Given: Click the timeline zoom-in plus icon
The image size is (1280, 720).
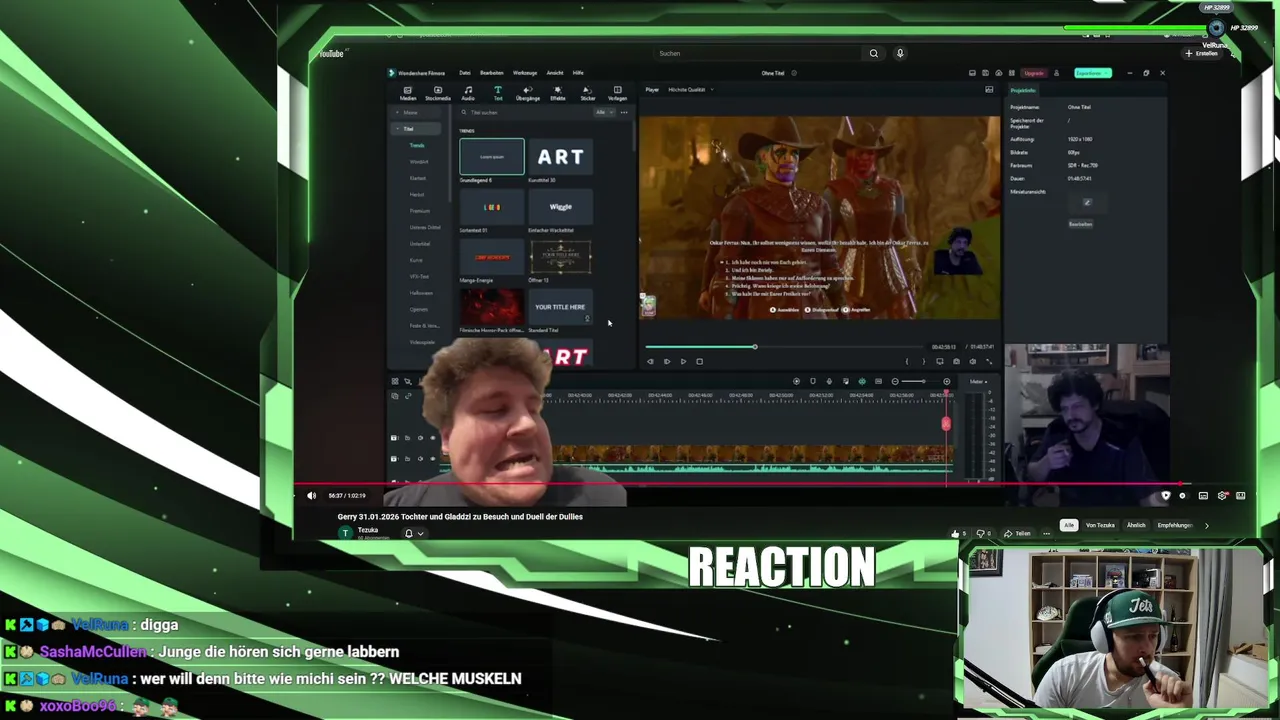Looking at the screenshot, I should (946, 381).
